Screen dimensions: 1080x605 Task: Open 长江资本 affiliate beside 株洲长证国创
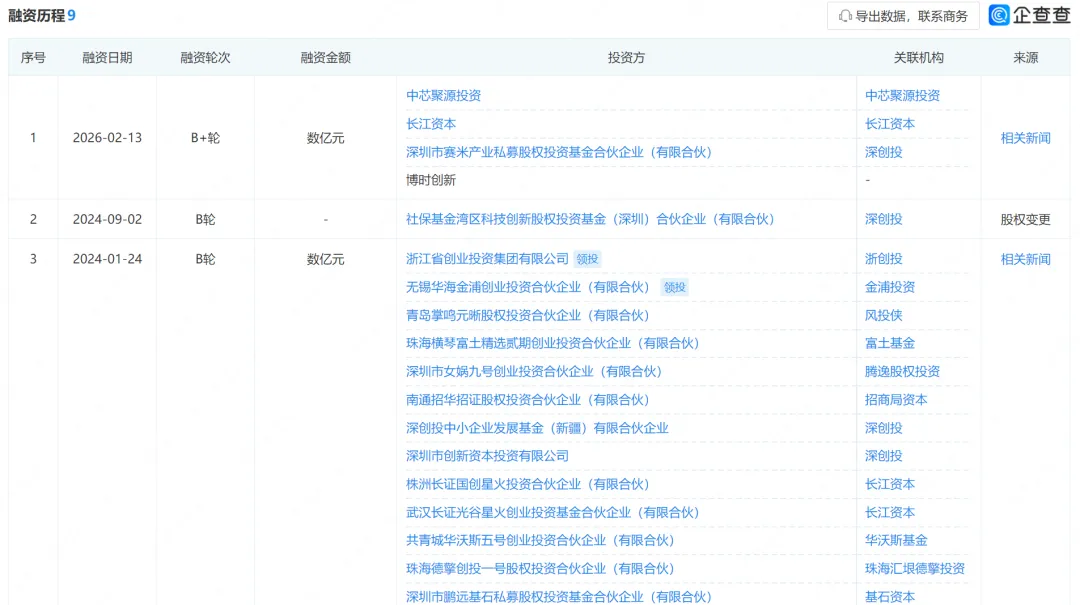[890, 484]
